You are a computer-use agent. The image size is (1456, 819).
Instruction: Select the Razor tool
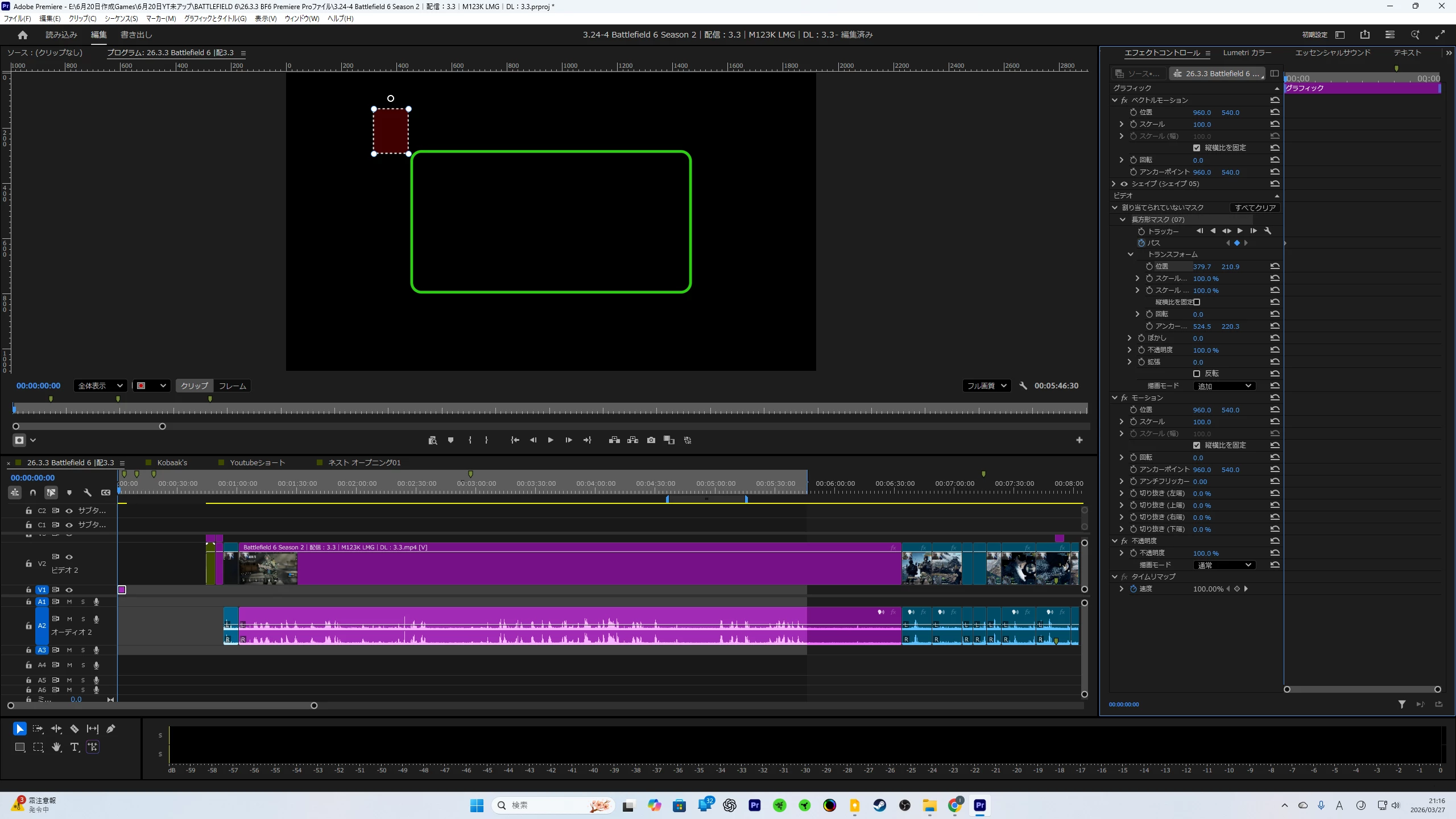point(74,729)
